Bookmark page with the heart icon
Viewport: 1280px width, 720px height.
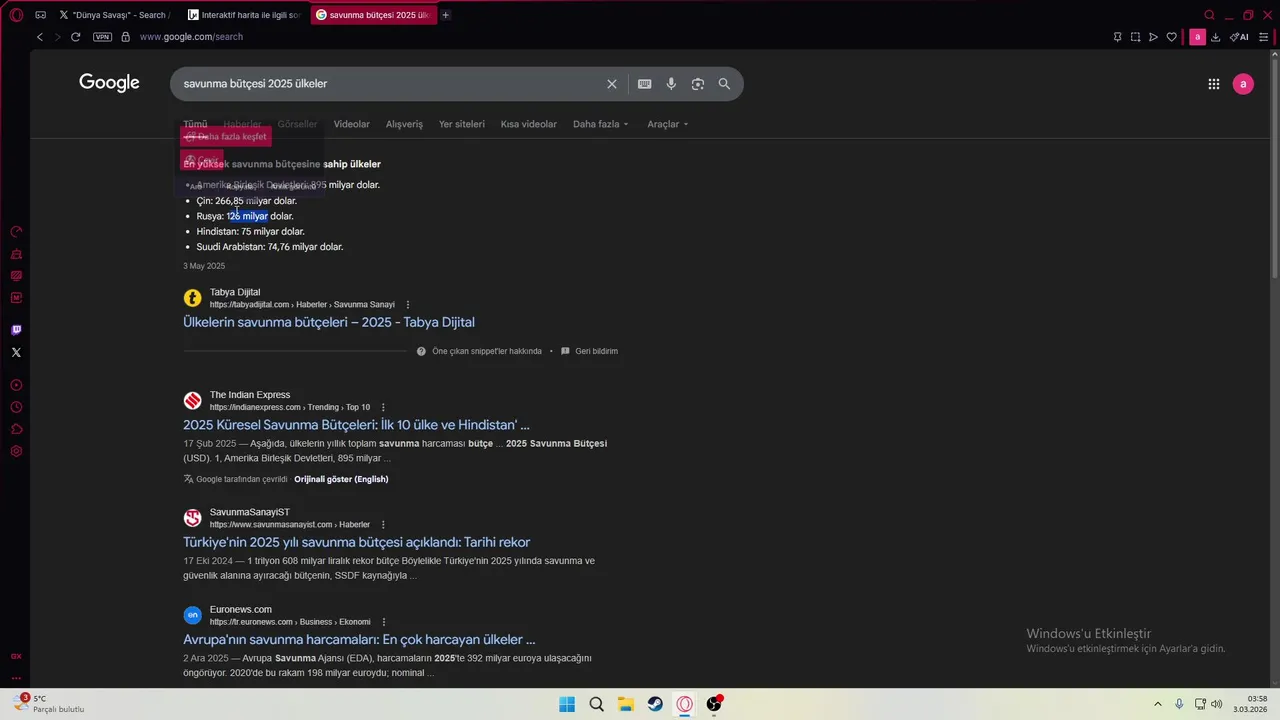pos(1171,37)
